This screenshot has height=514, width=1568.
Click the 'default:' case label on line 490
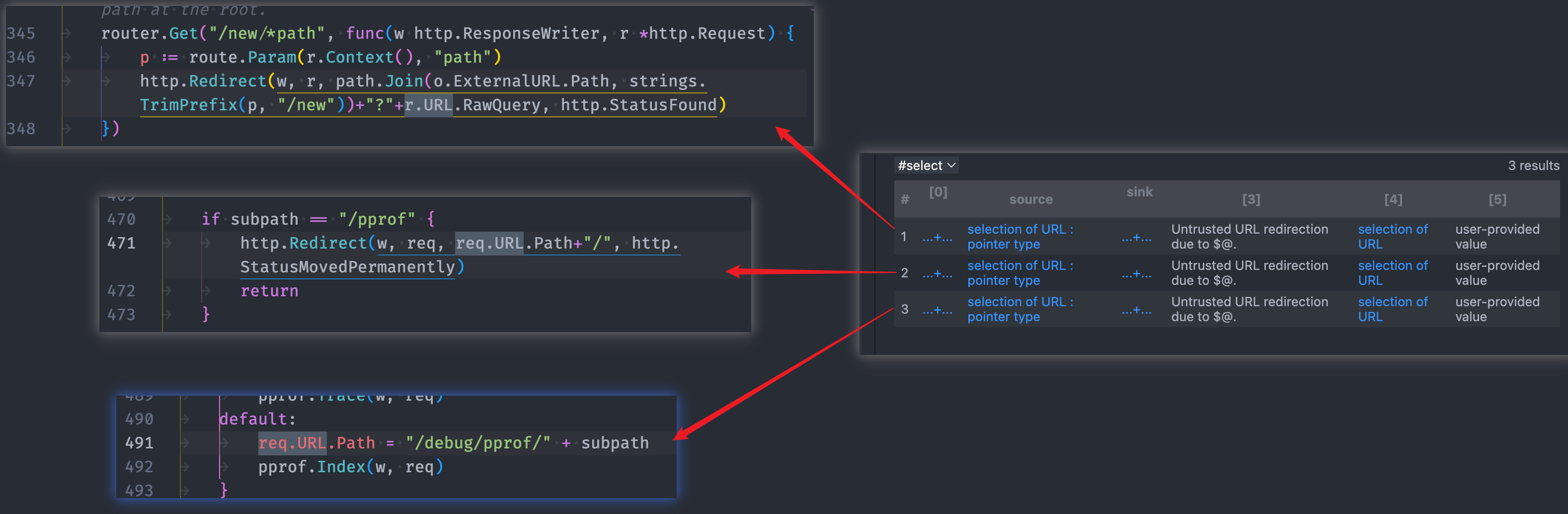257,419
